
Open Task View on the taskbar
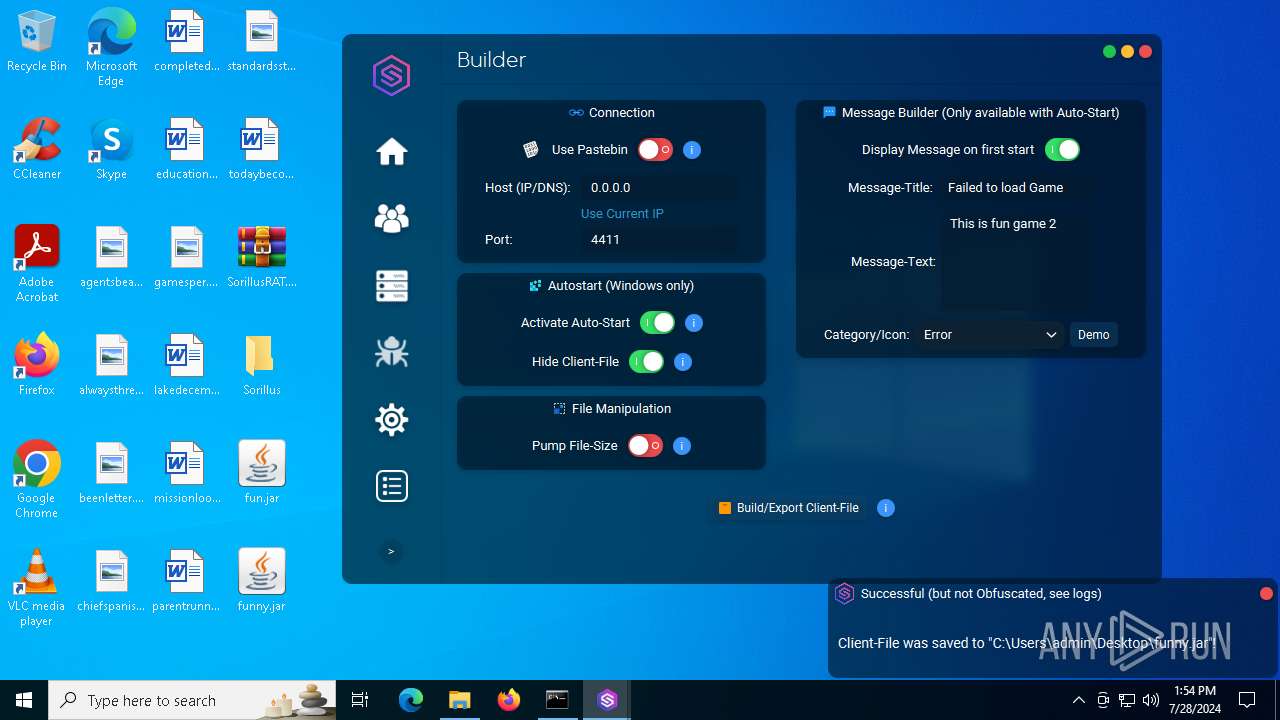point(360,700)
